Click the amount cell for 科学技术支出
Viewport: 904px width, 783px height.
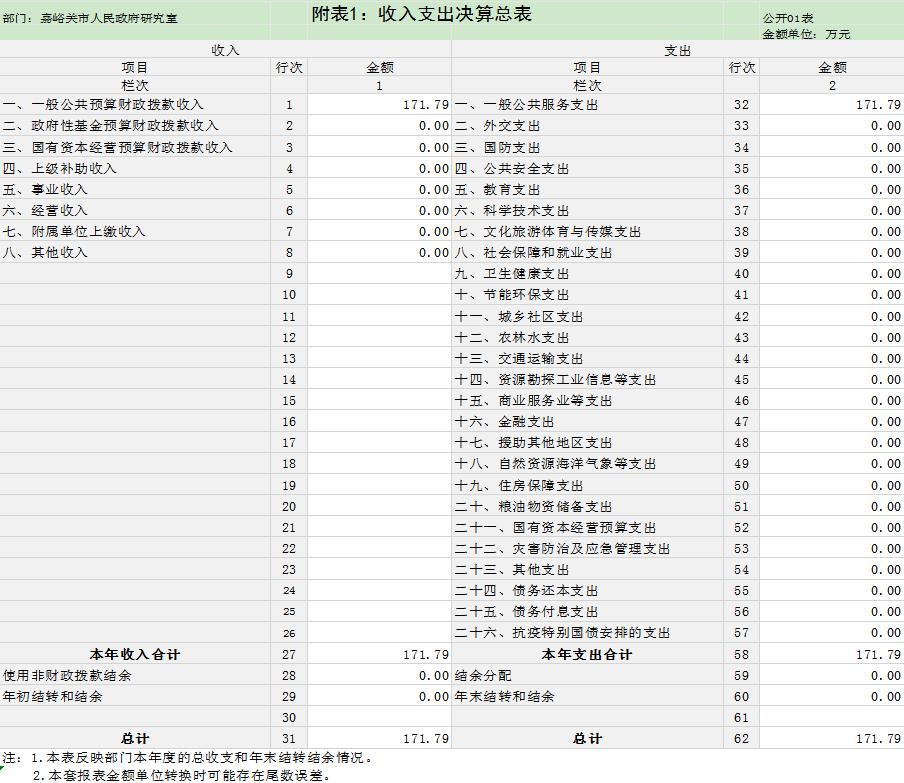click(x=831, y=211)
